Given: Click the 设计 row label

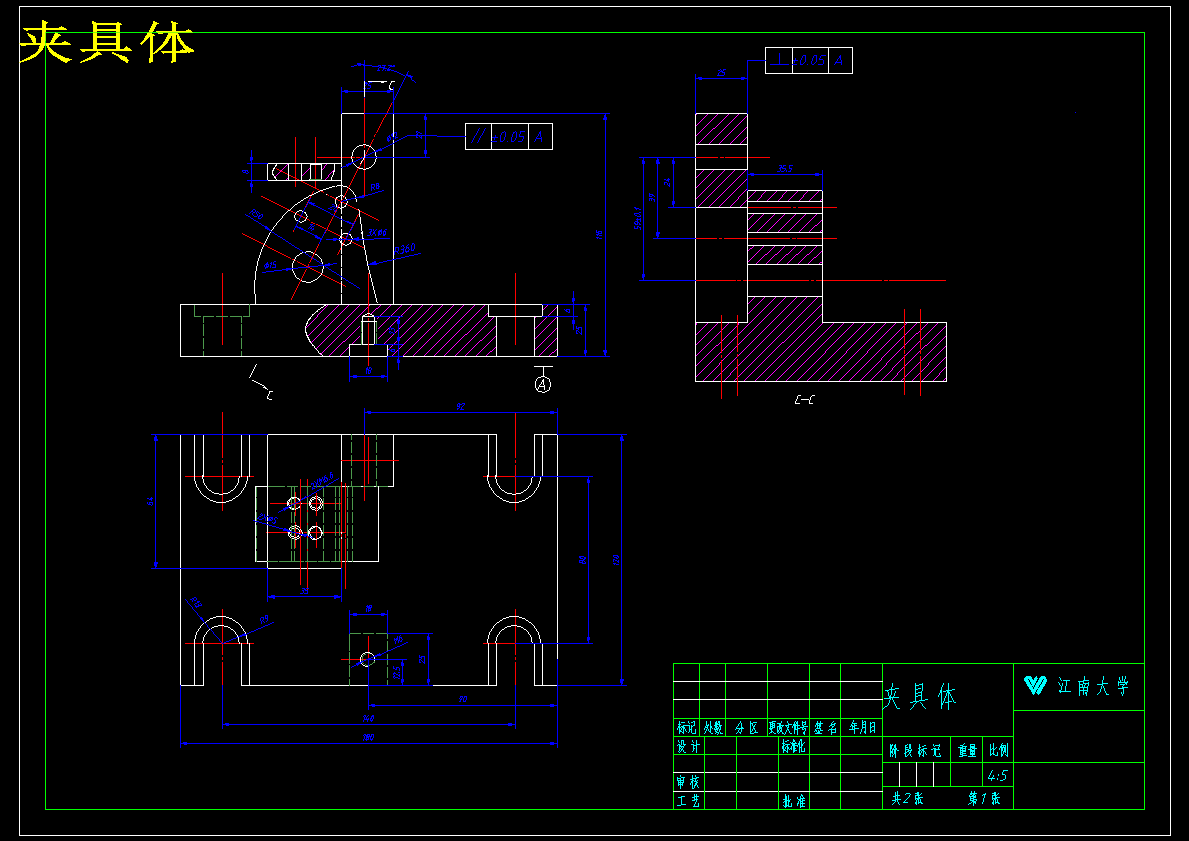Looking at the screenshot, I should (689, 745).
